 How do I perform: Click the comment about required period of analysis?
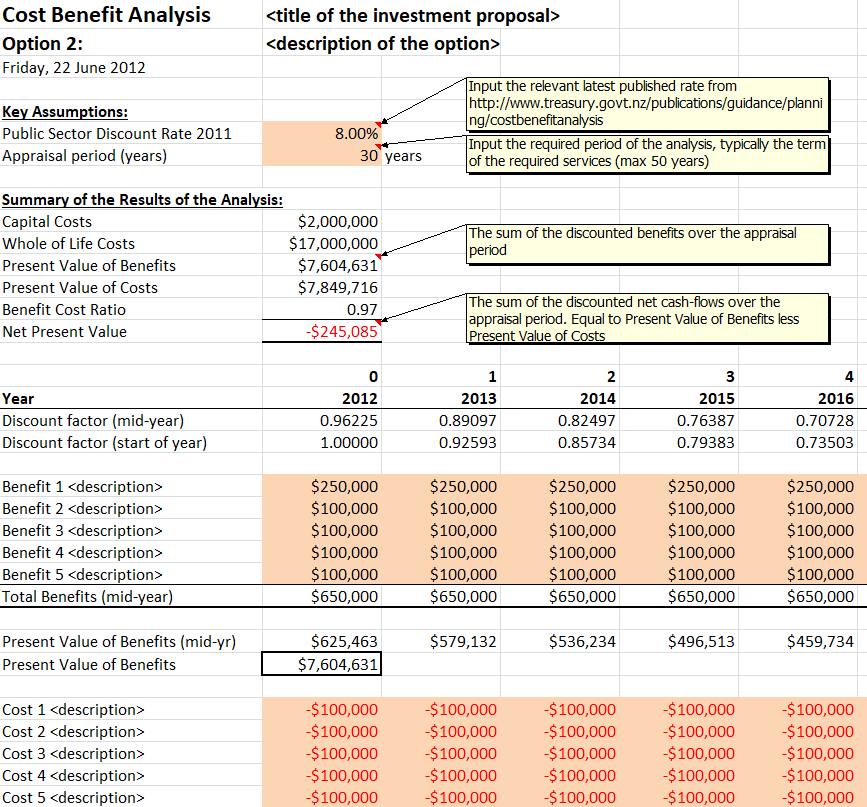click(647, 153)
